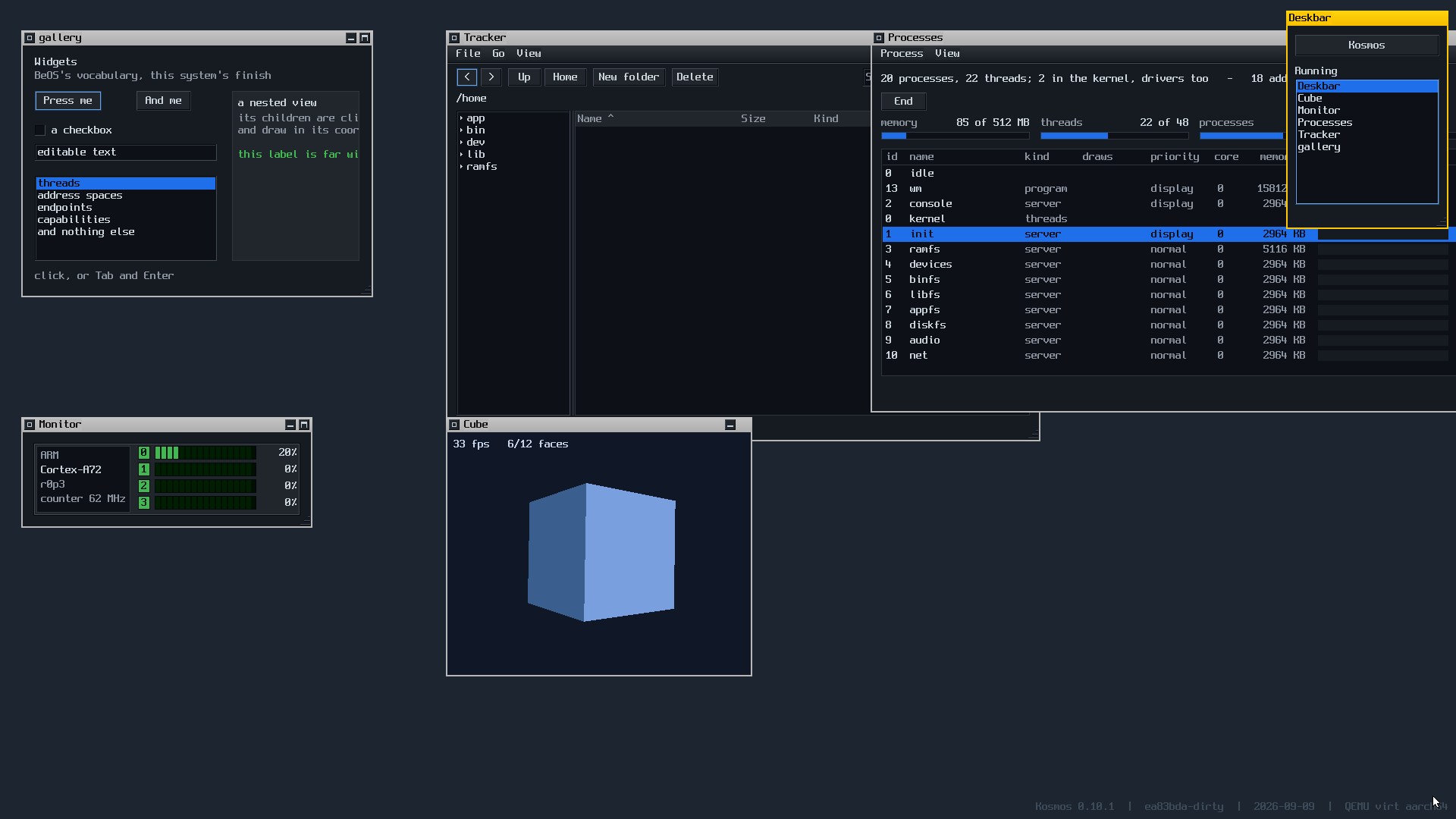Click the Home button in Tracker
Image resolution: width=1456 pixels, height=819 pixels.
point(565,77)
